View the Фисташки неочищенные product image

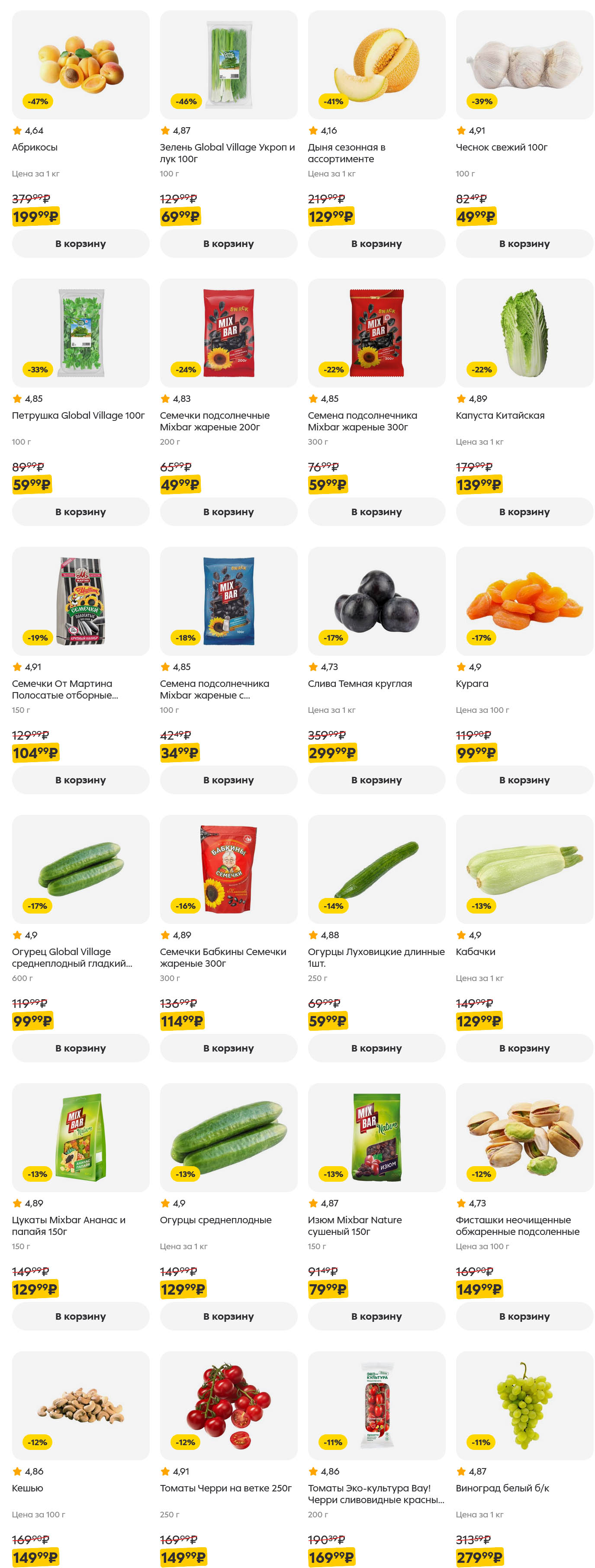pyautogui.click(x=524, y=1137)
